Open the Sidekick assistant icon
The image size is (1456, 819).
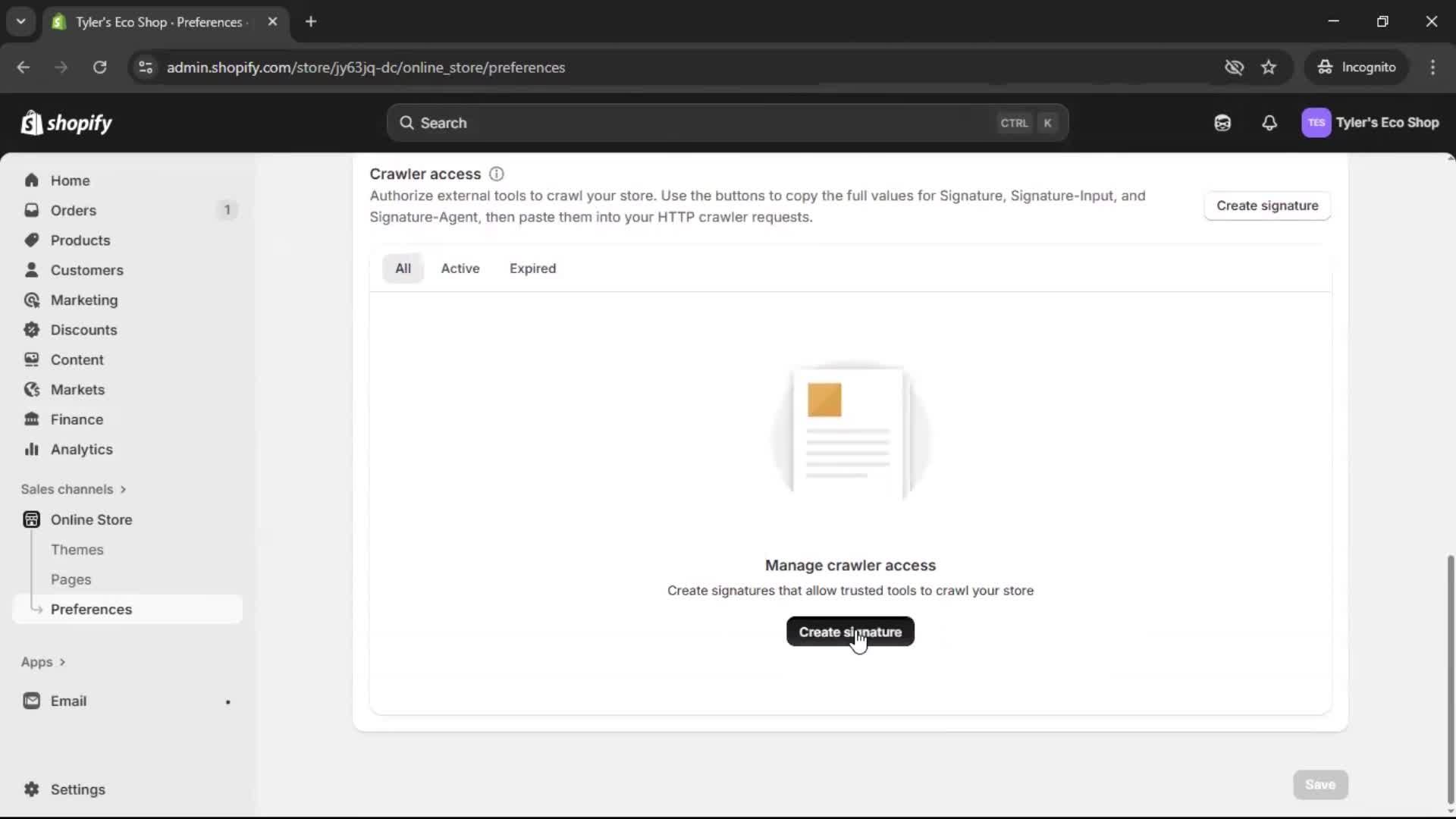1222,122
